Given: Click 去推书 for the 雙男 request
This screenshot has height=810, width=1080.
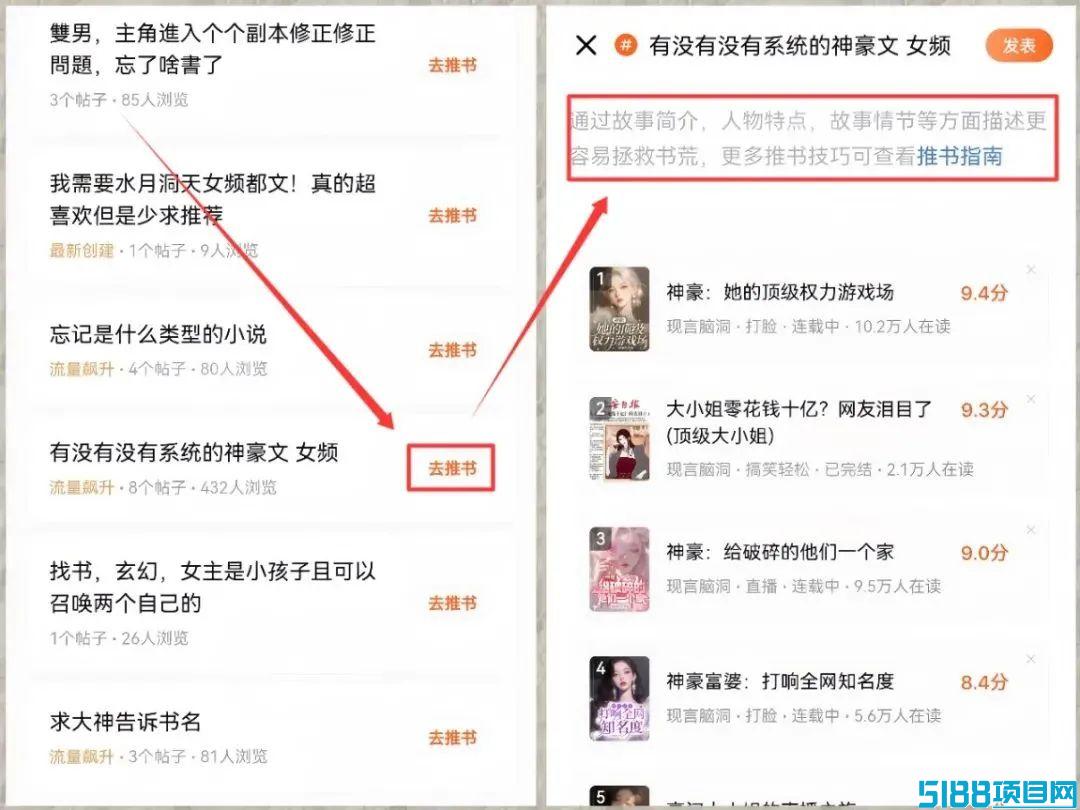Looking at the screenshot, I should click(x=452, y=65).
